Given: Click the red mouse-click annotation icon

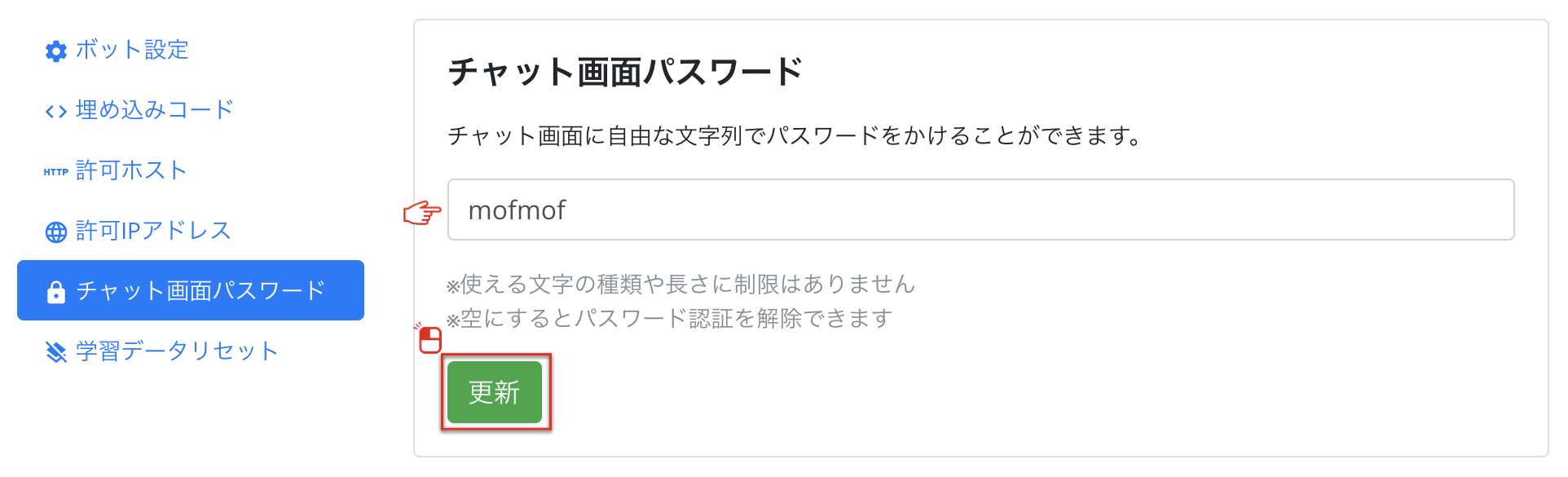Looking at the screenshot, I should tap(430, 340).
